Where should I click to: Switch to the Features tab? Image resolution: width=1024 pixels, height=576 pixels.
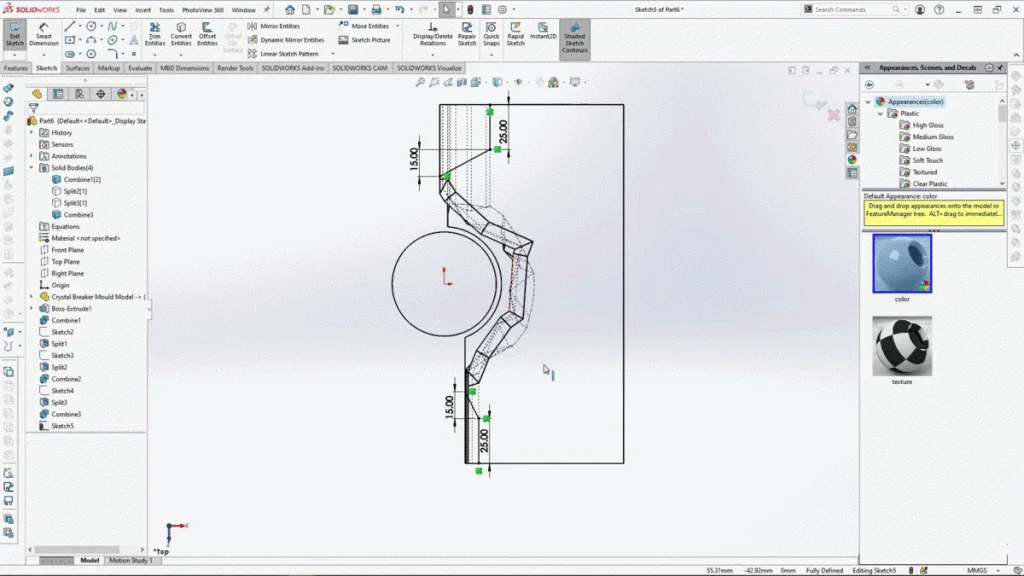[16, 68]
